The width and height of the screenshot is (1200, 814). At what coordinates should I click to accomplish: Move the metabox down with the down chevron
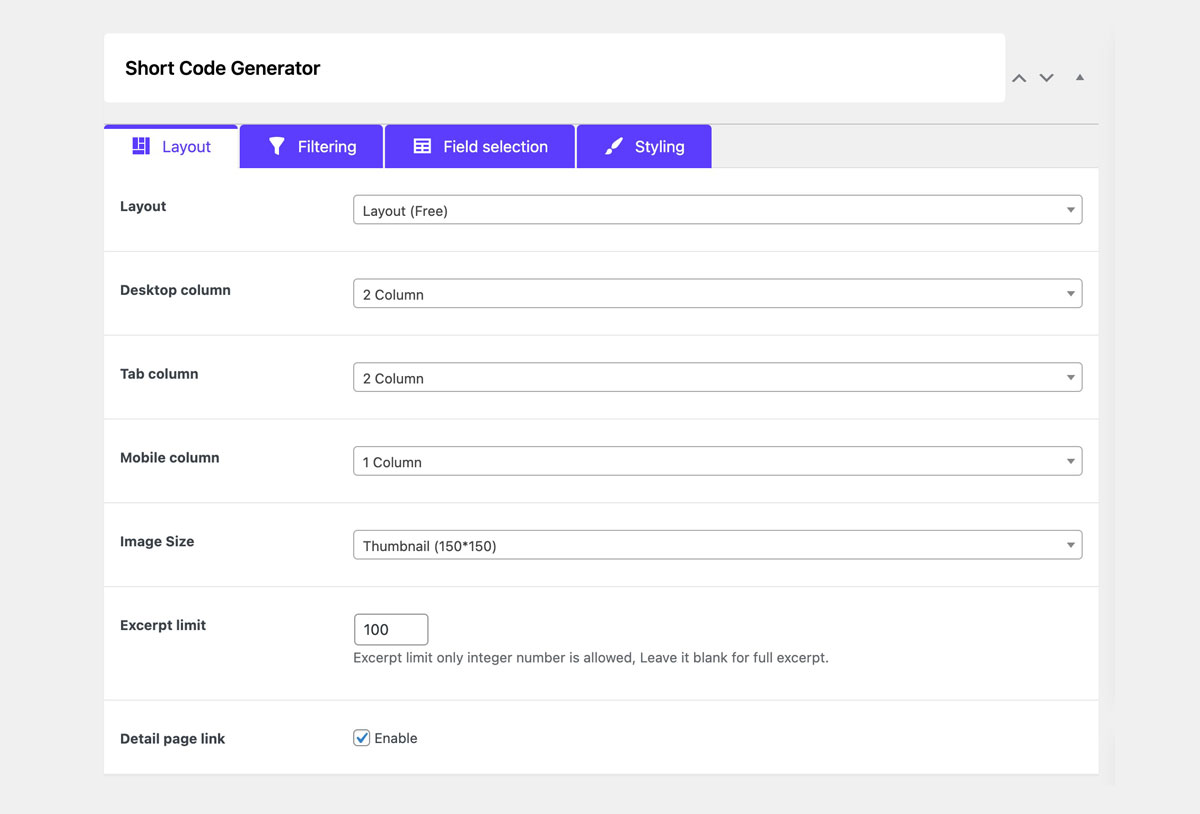pos(1046,78)
